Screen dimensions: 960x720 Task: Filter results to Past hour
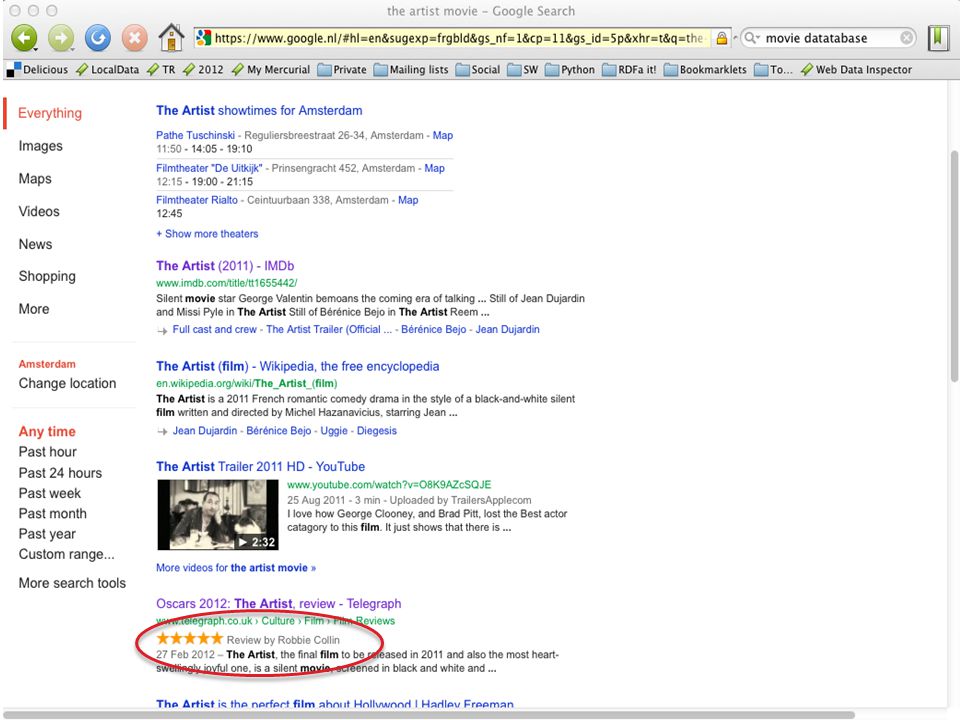pos(48,452)
